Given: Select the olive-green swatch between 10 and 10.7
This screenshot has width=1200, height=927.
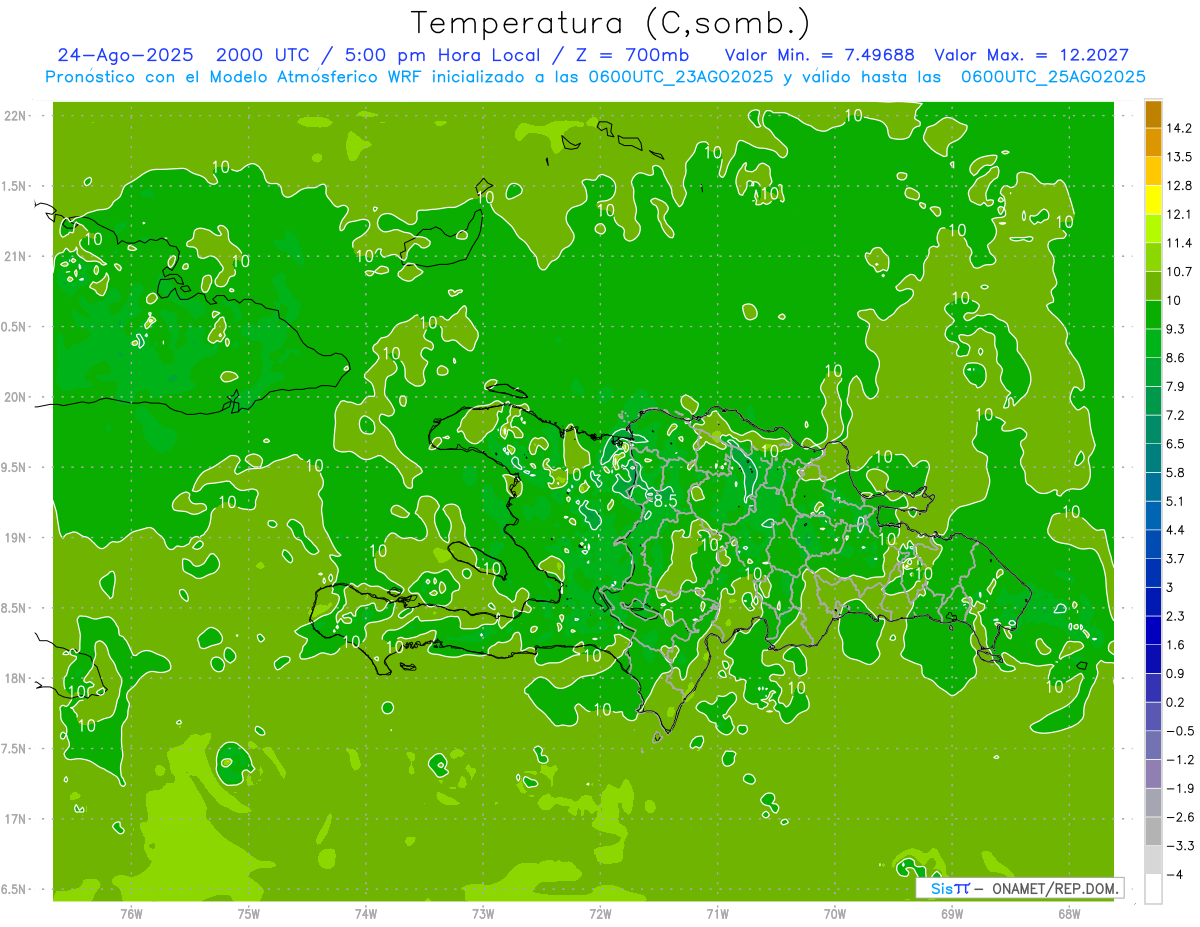Looking at the screenshot, I should [x=1153, y=286].
